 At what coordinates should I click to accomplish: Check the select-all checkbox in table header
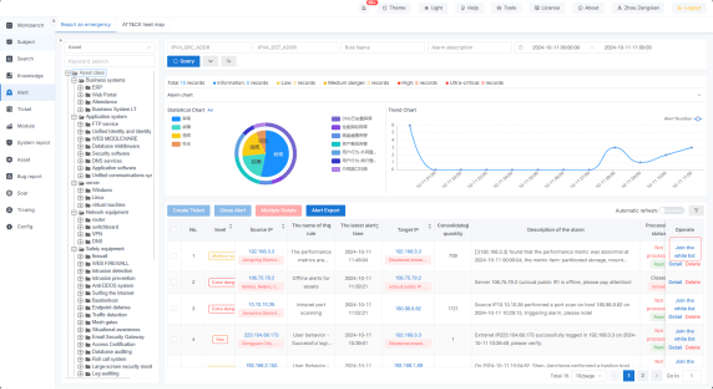(x=174, y=230)
